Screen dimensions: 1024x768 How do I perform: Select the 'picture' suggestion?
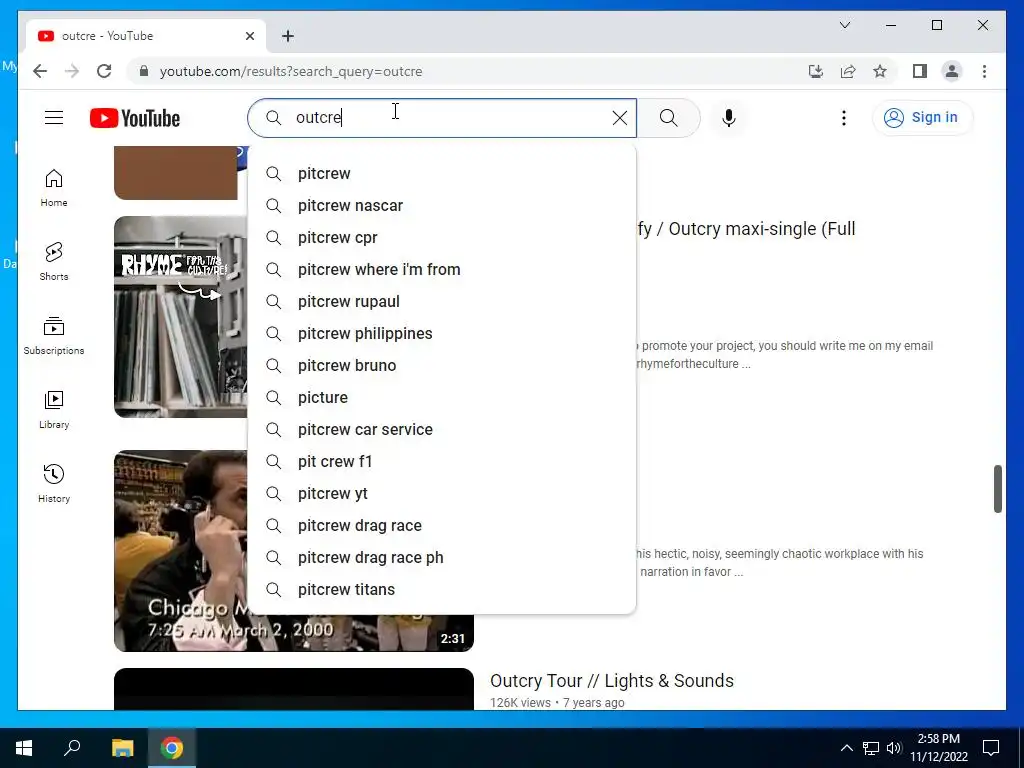[441, 398]
